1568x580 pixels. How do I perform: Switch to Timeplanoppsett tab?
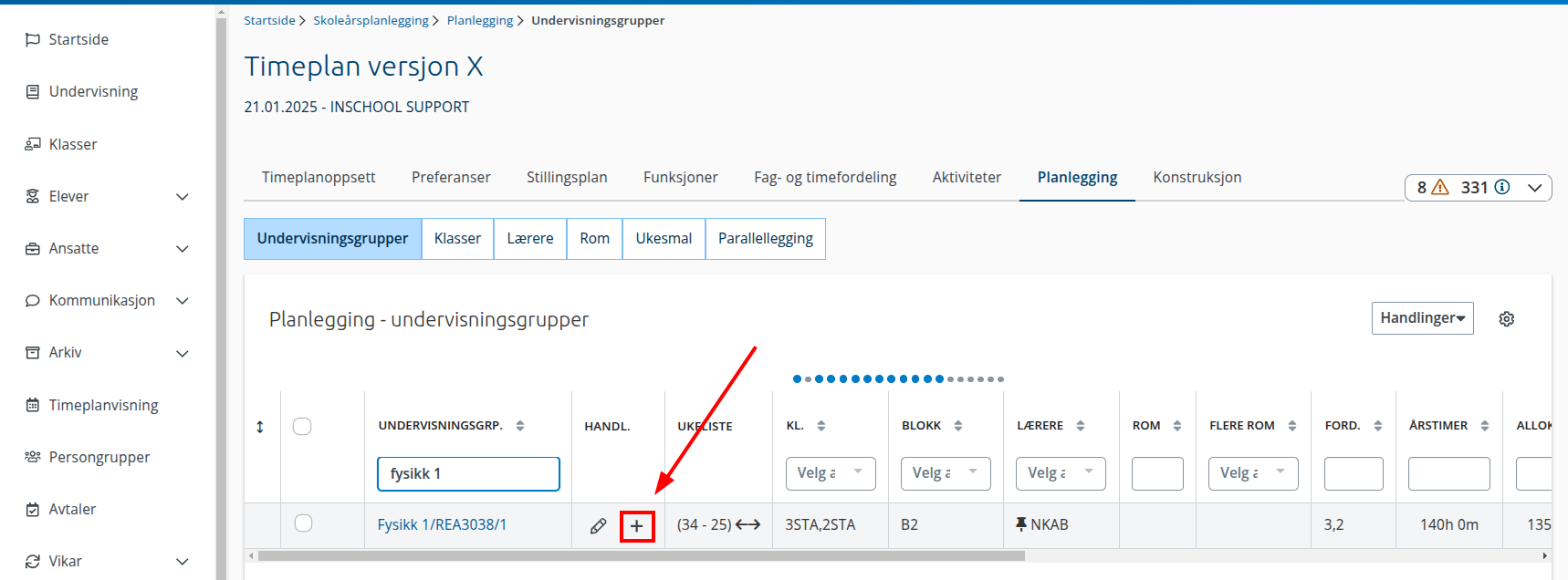click(x=319, y=177)
